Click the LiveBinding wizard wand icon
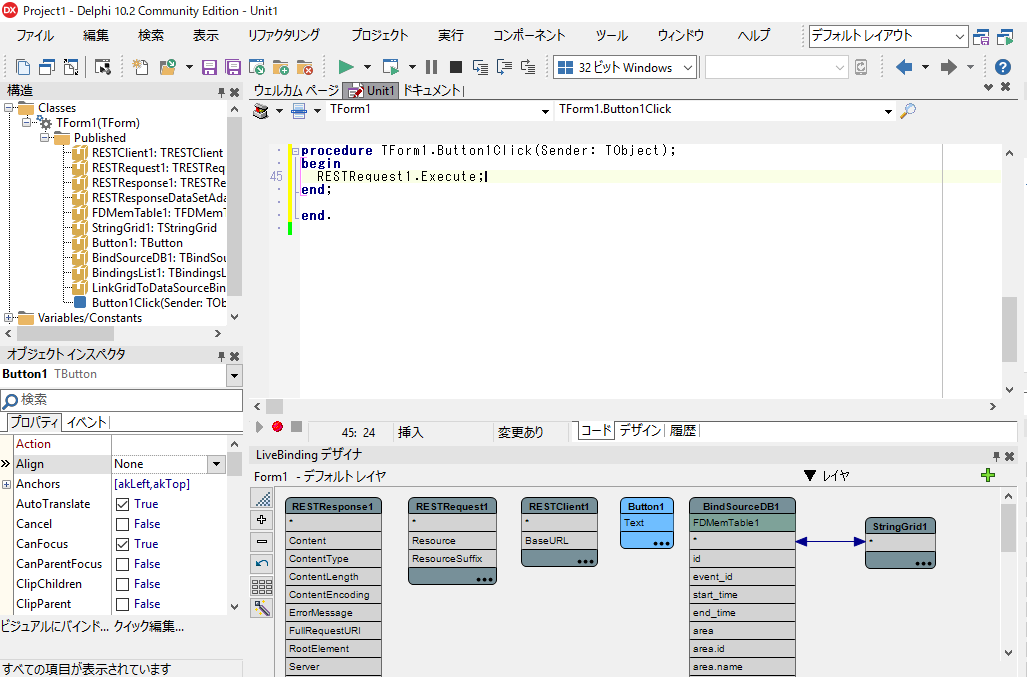Screen dimensions: 1027x677 click(x=262, y=608)
